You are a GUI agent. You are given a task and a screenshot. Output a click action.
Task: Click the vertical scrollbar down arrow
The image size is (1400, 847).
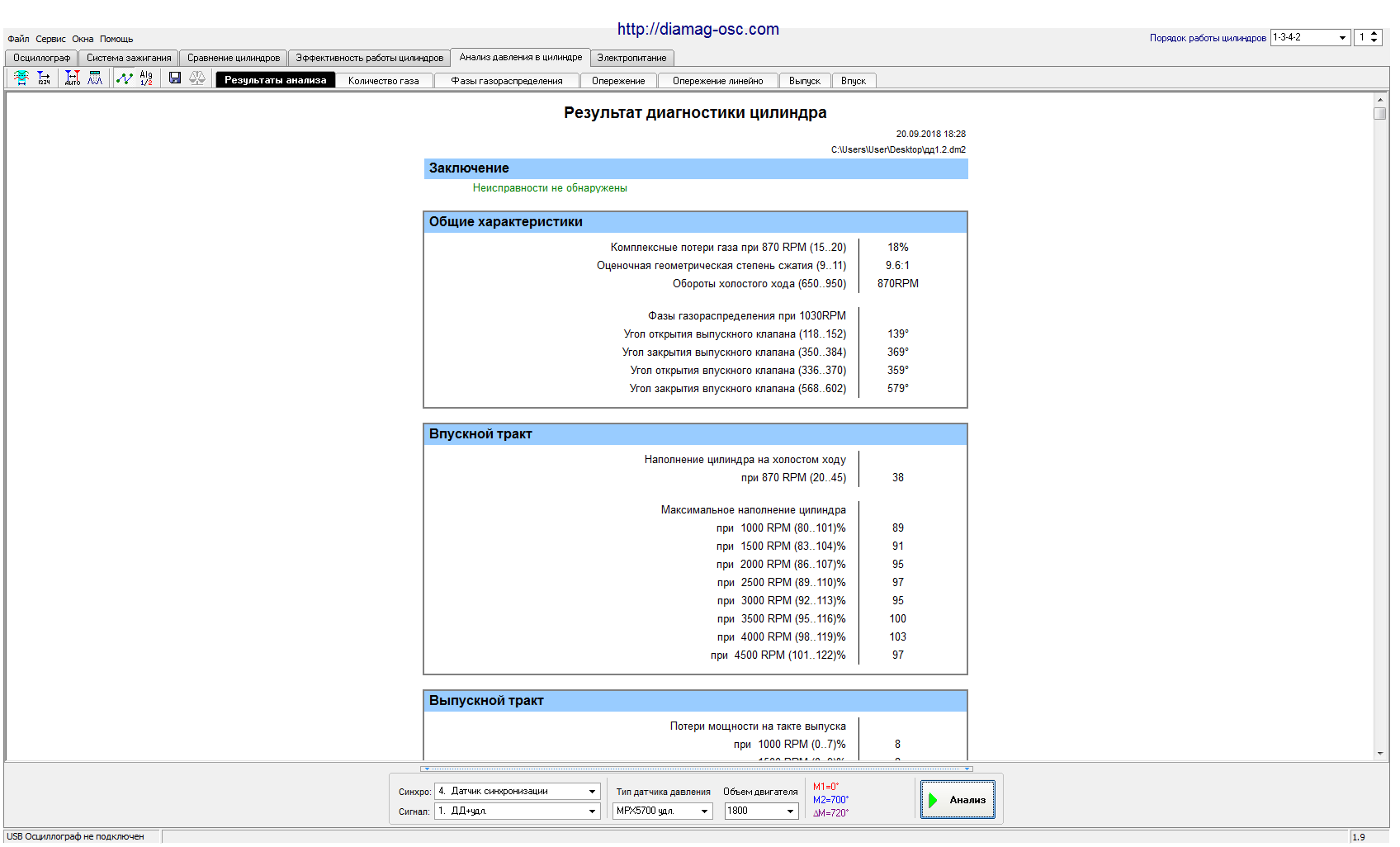point(1379,753)
